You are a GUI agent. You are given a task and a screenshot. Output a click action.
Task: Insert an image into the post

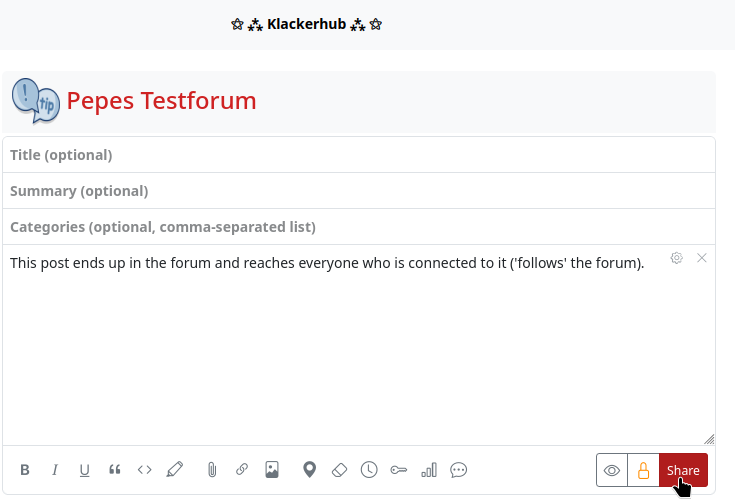pyautogui.click(x=272, y=470)
